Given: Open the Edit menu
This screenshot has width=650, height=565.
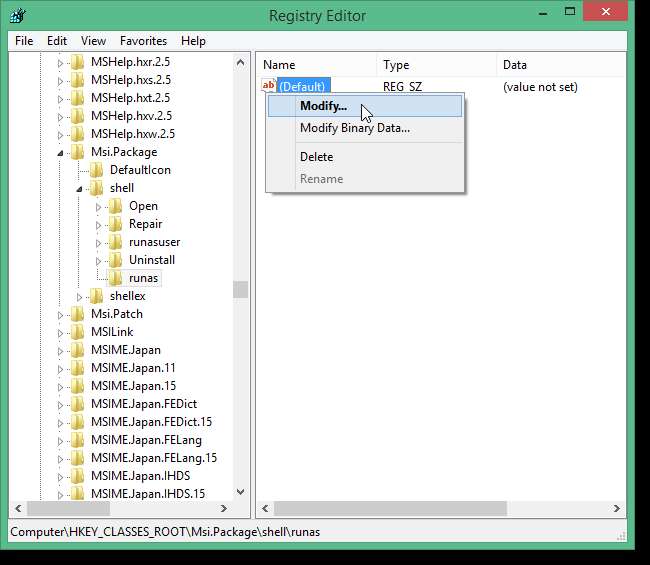Looking at the screenshot, I should [x=57, y=41].
